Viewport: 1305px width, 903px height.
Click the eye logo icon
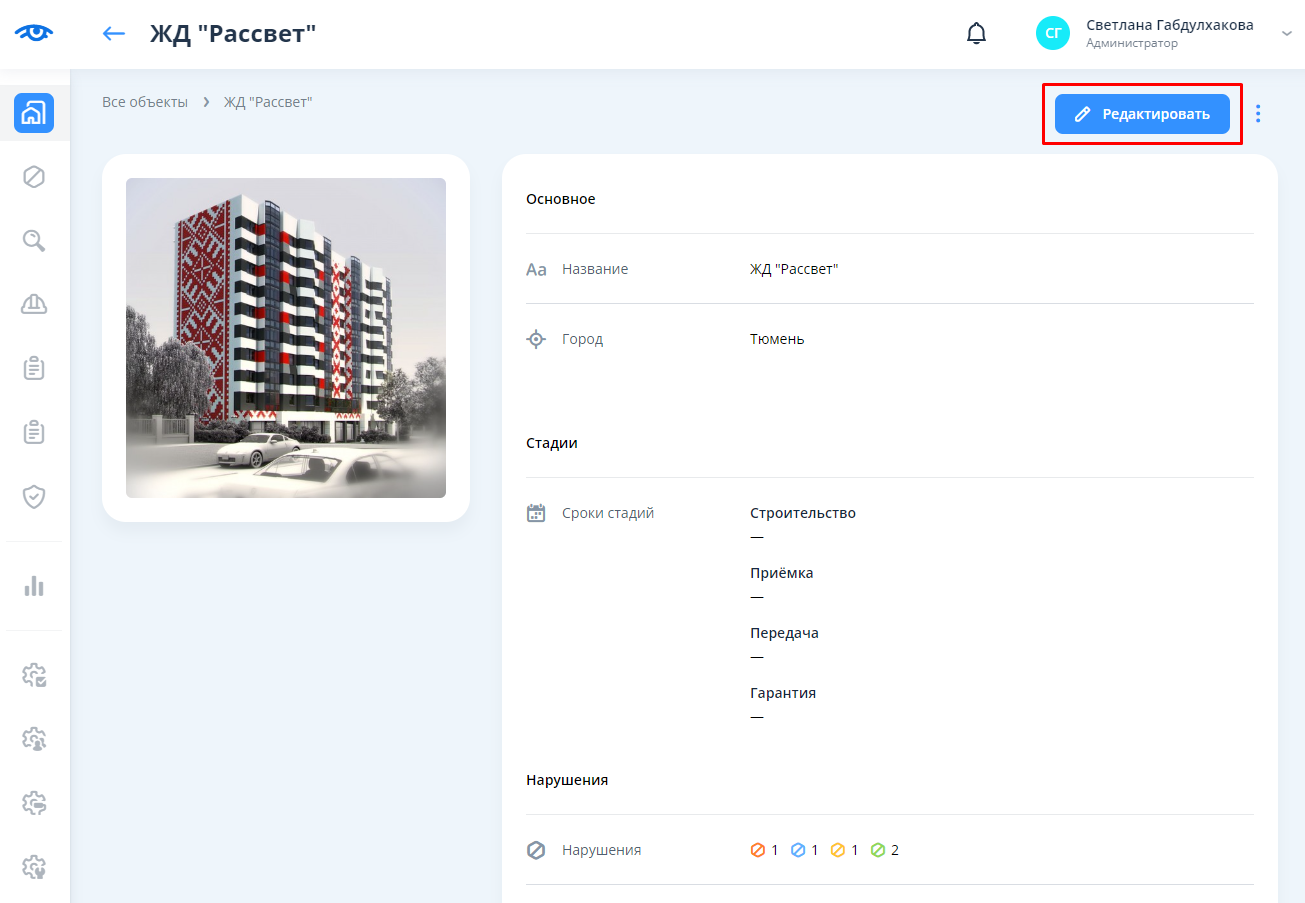click(34, 33)
